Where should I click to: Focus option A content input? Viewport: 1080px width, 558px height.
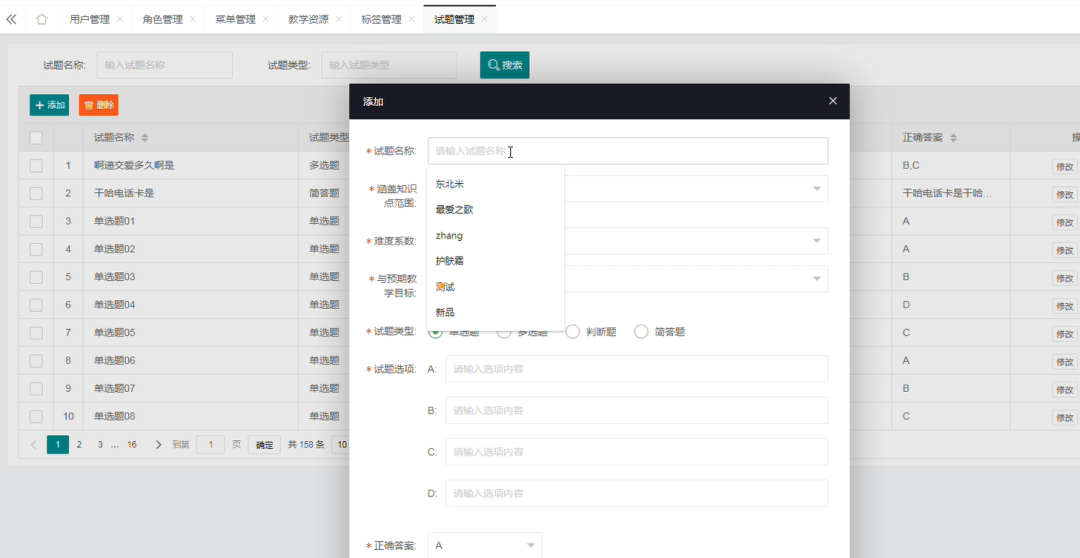(x=637, y=369)
